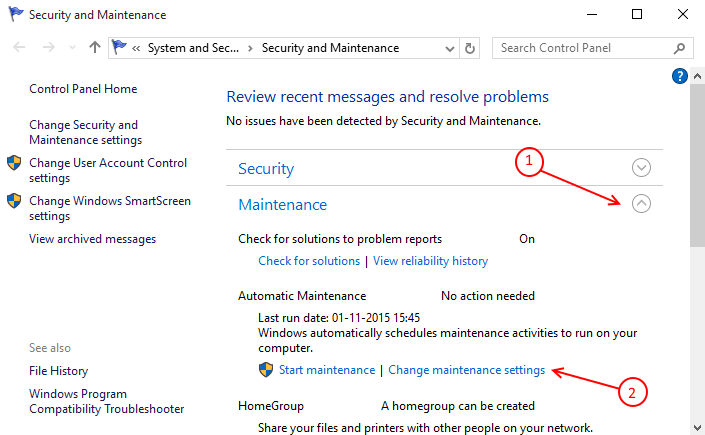This screenshot has width=705, height=435.
Task: Open Change Windows SmartScreen settings
Action: point(110,208)
